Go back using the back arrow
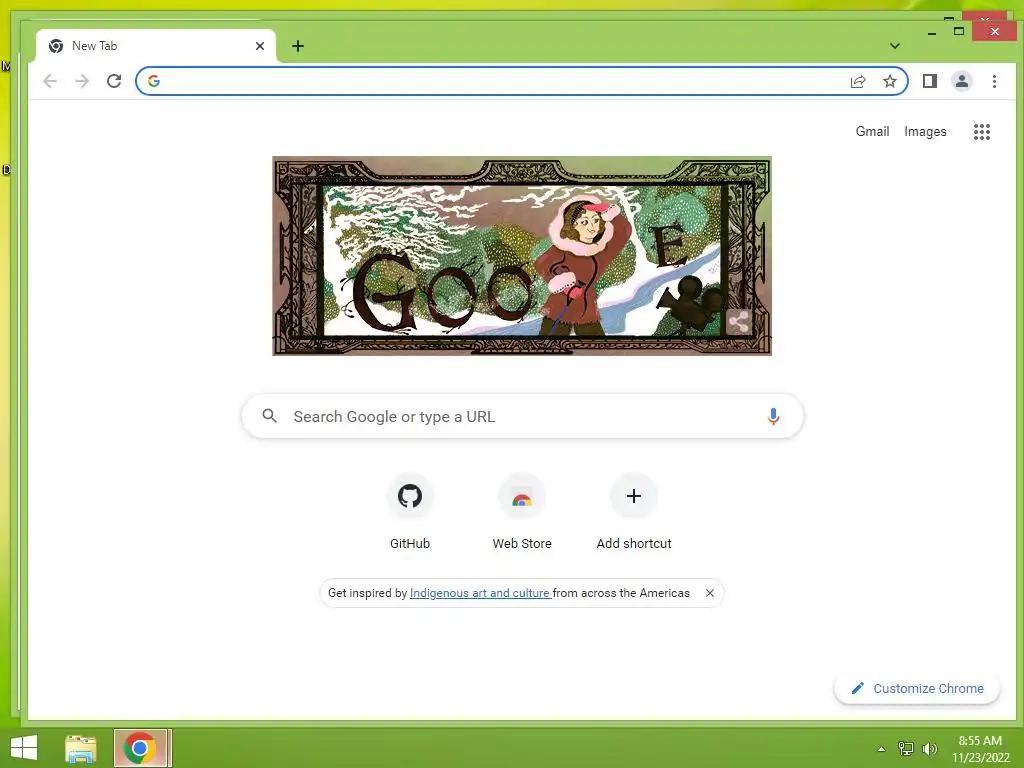Image resolution: width=1024 pixels, height=768 pixels. click(x=50, y=81)
